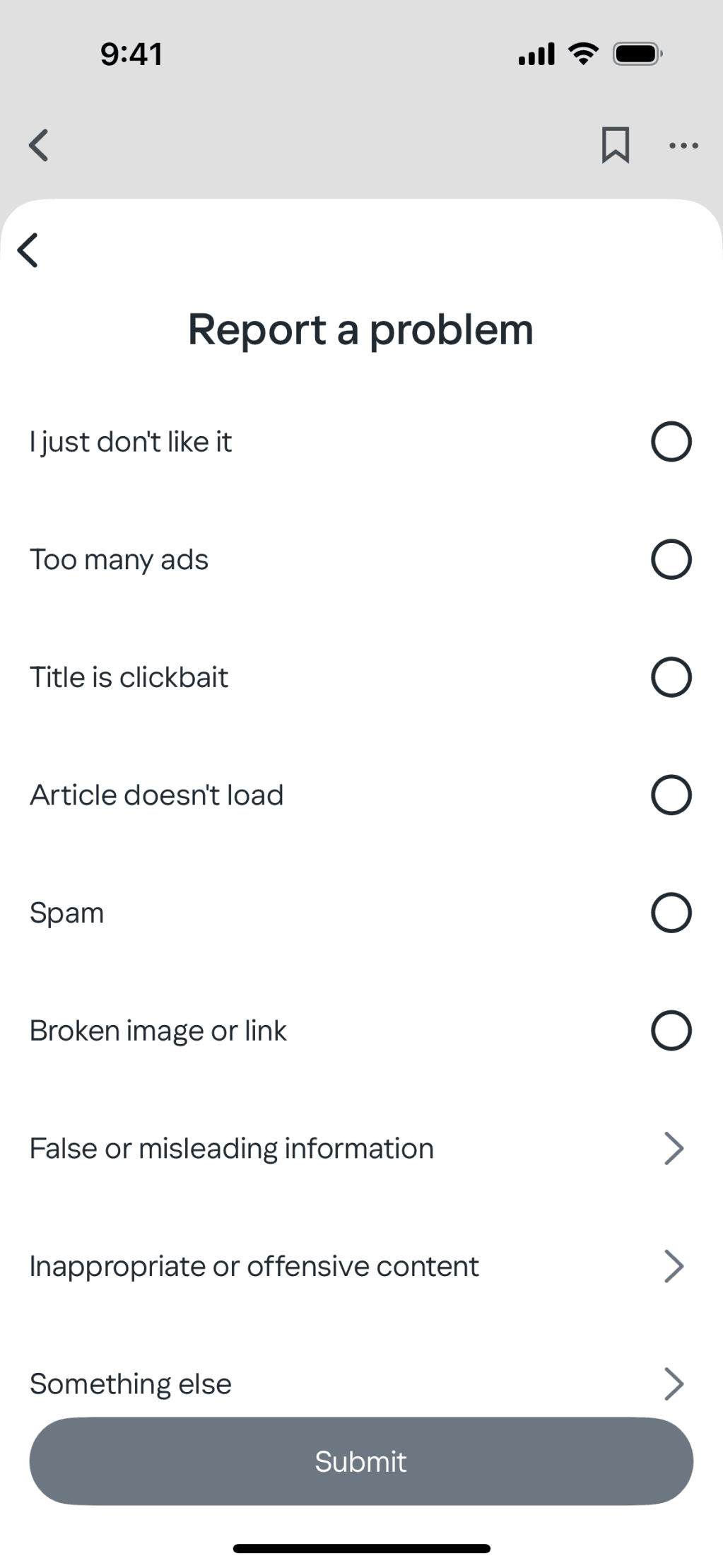This screenshot has height=1568, width=723.
Task: Select the "I just don't like it" radio button
Action: click(x=671, y=442)
